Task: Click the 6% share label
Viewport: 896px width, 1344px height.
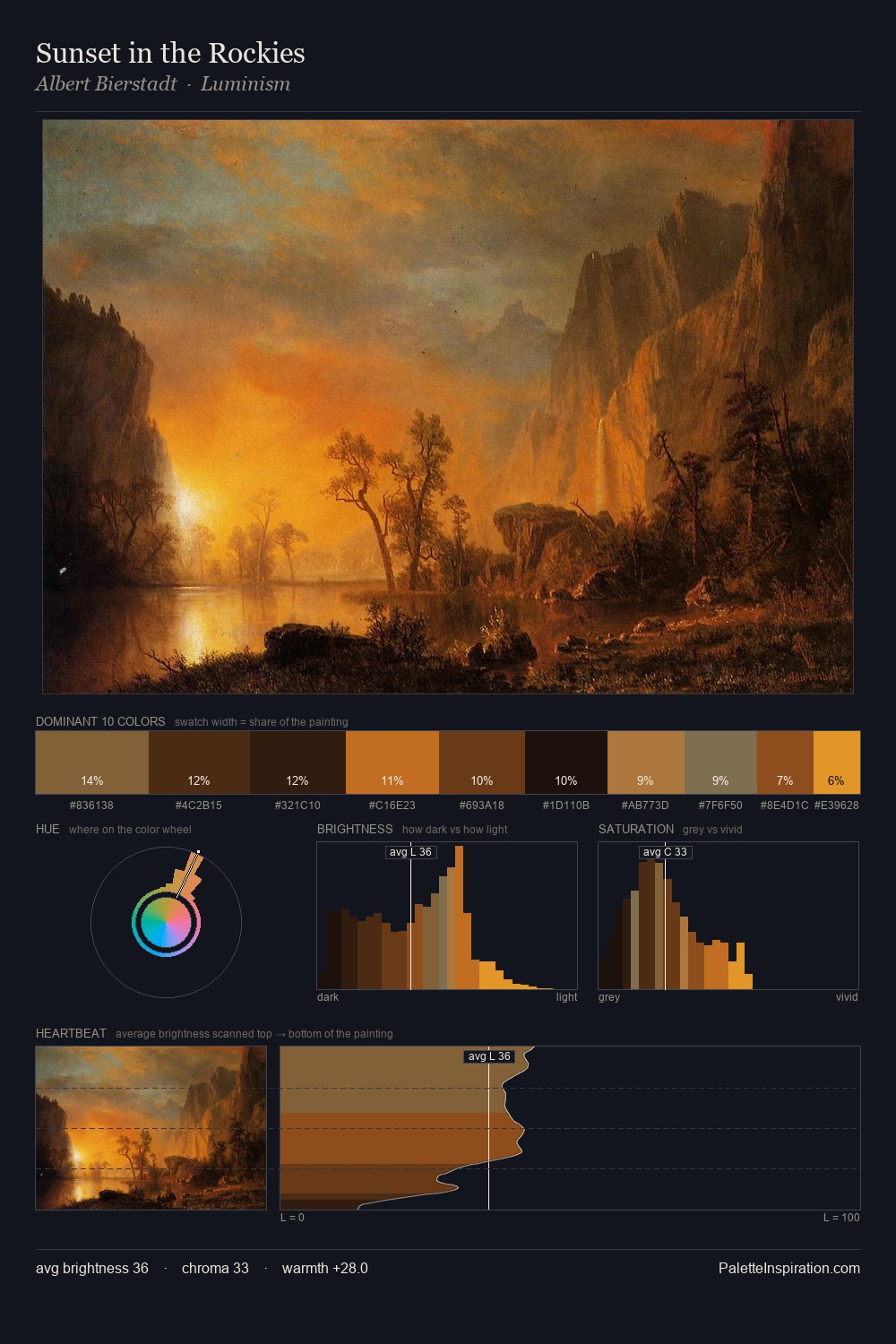Action: (837, 780)
